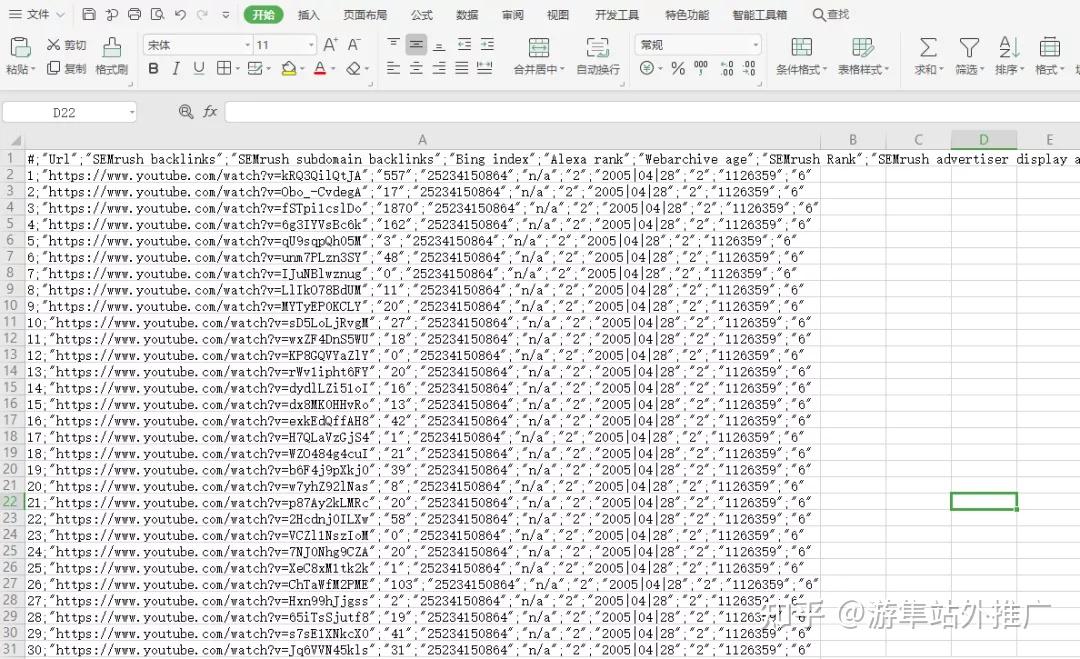Click the Insert Function fx icon
Image resolution: width=1080 pixels, height=659 pixels.
[210, 112]
